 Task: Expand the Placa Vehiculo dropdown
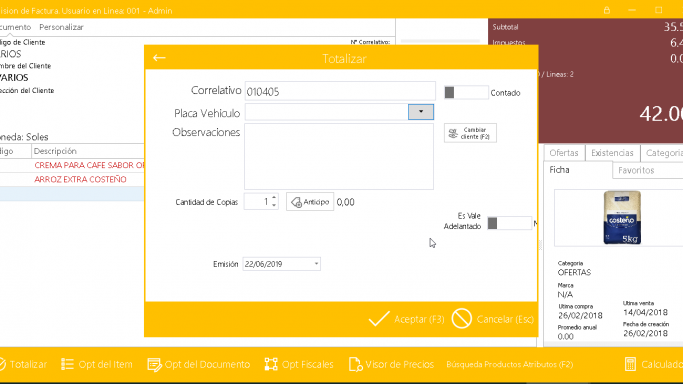coord(421,112)
